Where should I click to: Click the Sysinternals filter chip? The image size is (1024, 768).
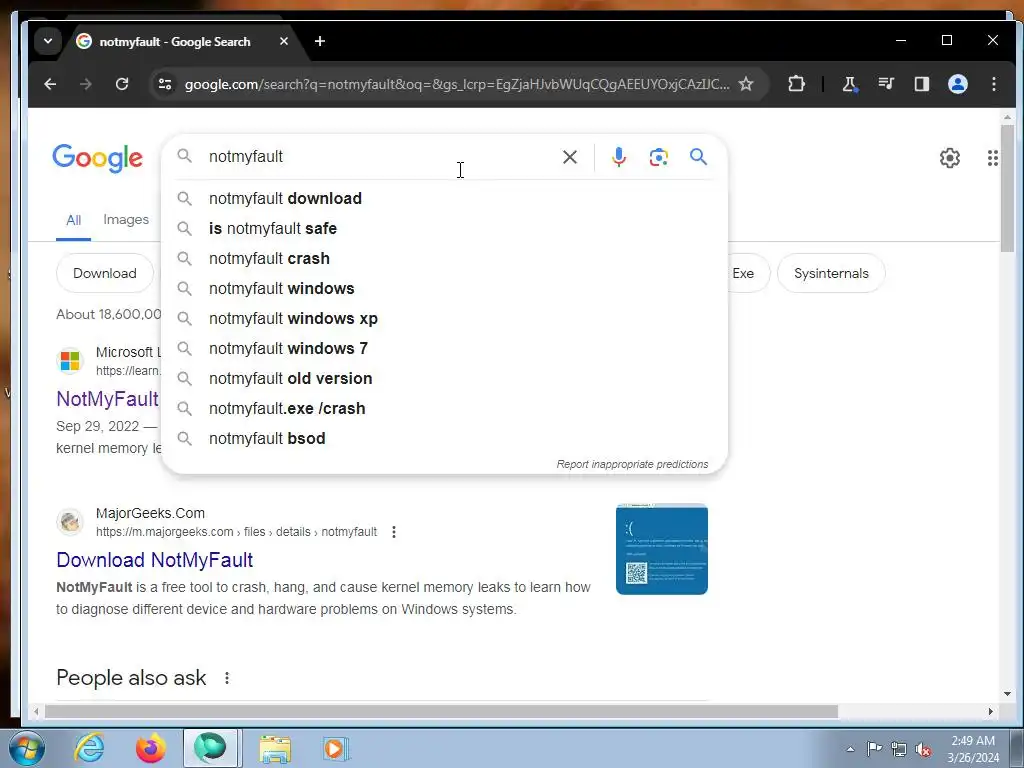(x=831, y=273)
